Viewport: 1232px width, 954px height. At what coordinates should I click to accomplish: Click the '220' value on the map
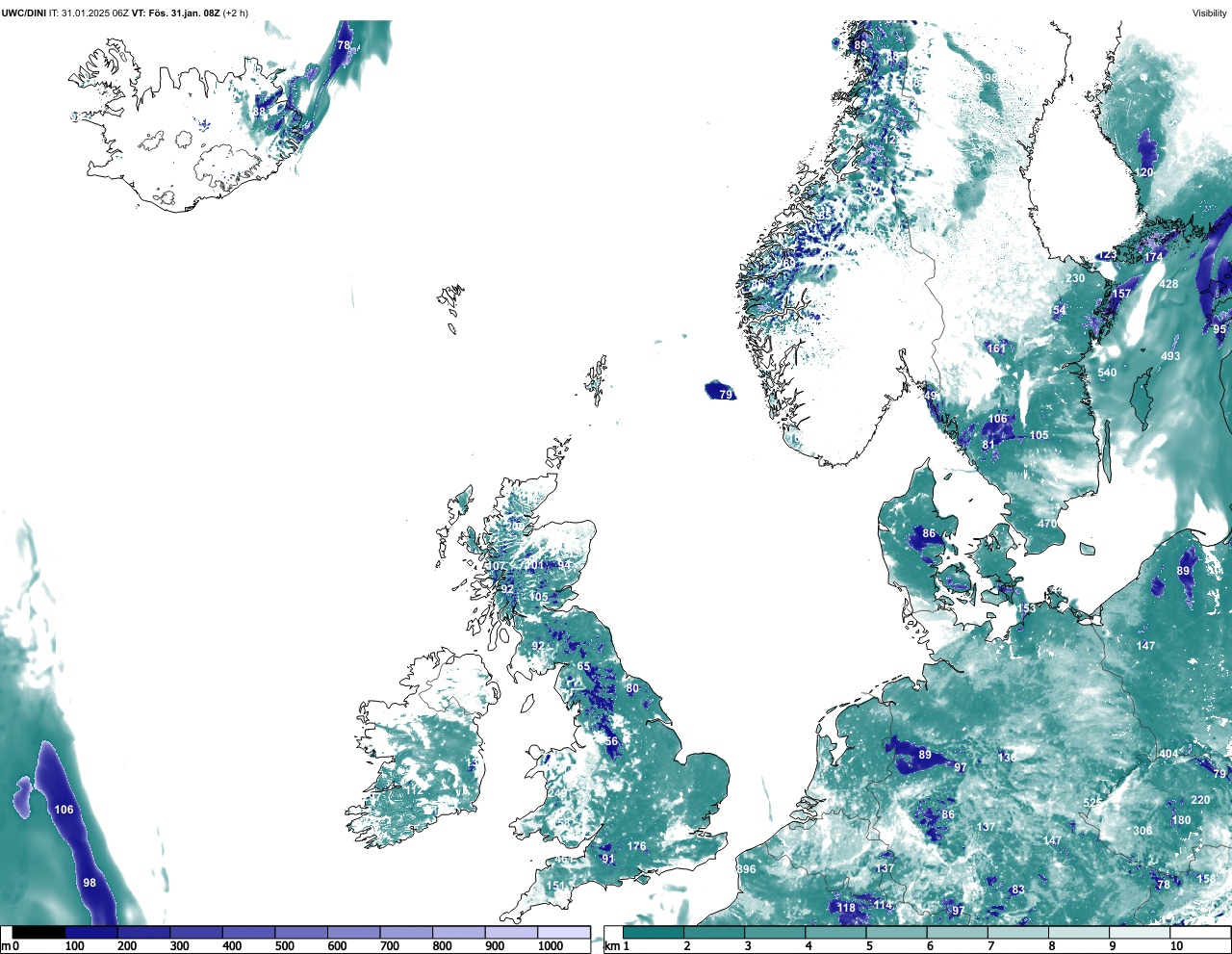pyautogui.click(x=1200, y=800)
